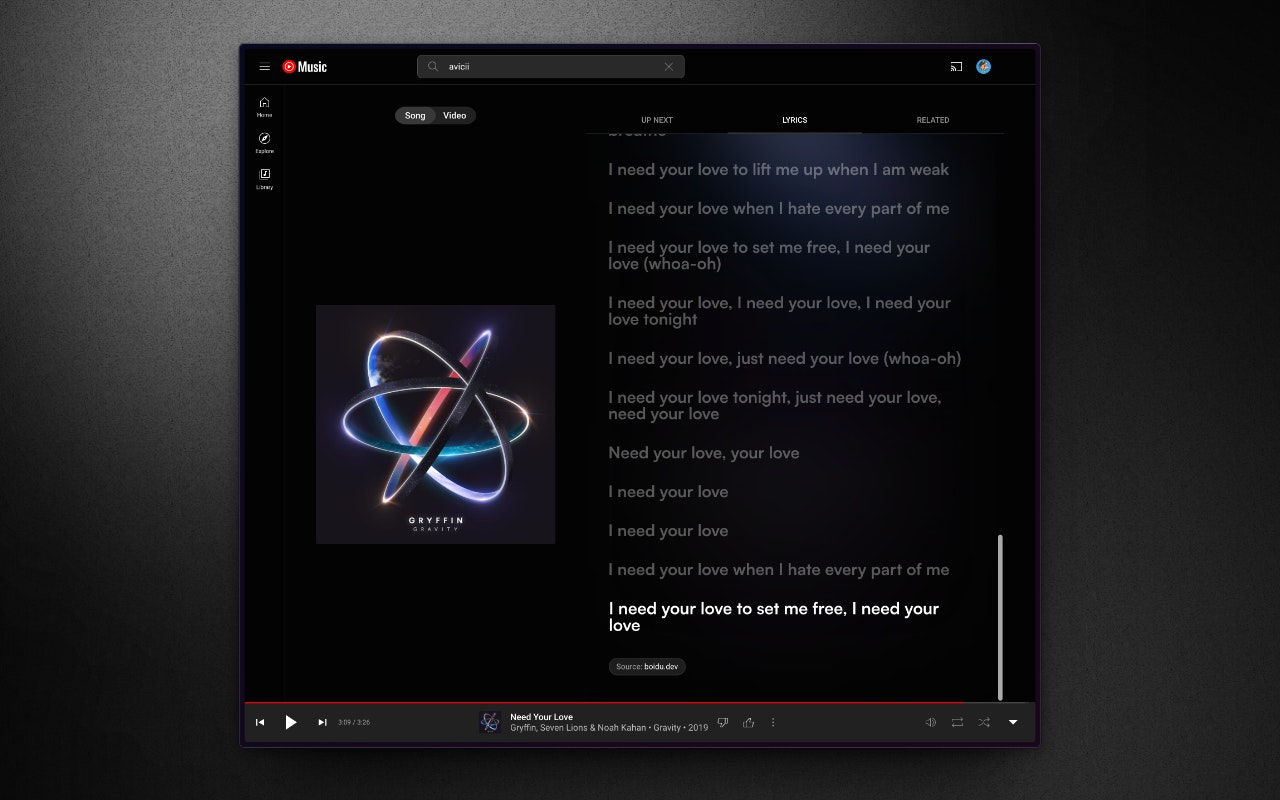
Task: Open Library in the sidebar
Action: point(264,178)
